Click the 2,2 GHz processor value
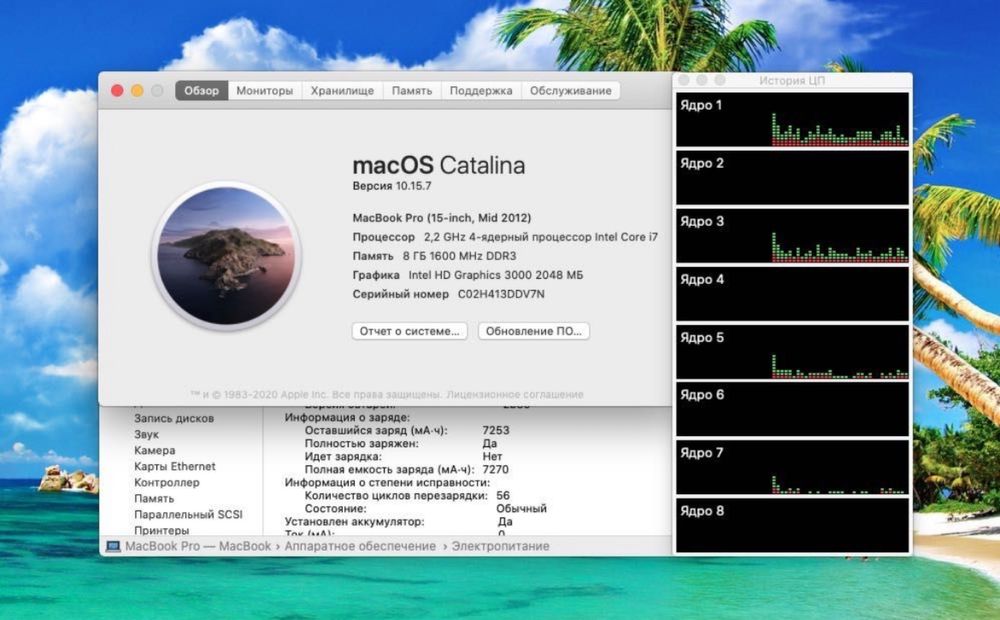 [x=541, y=237]
